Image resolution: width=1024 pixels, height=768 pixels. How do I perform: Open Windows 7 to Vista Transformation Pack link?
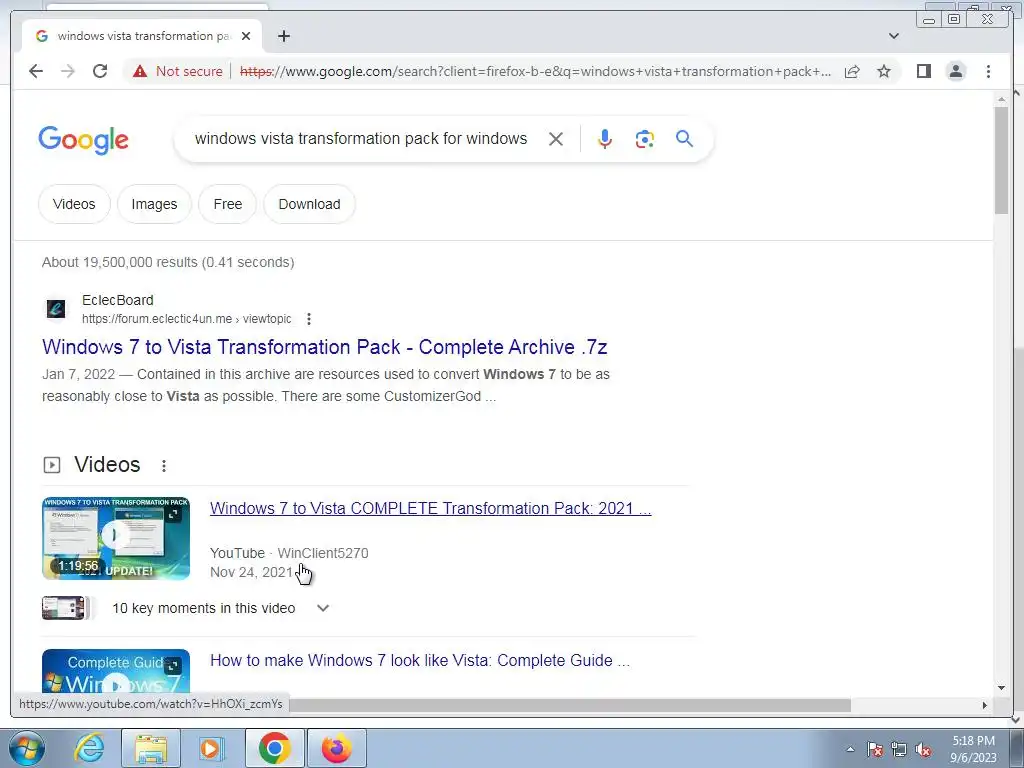coord(325,347)
